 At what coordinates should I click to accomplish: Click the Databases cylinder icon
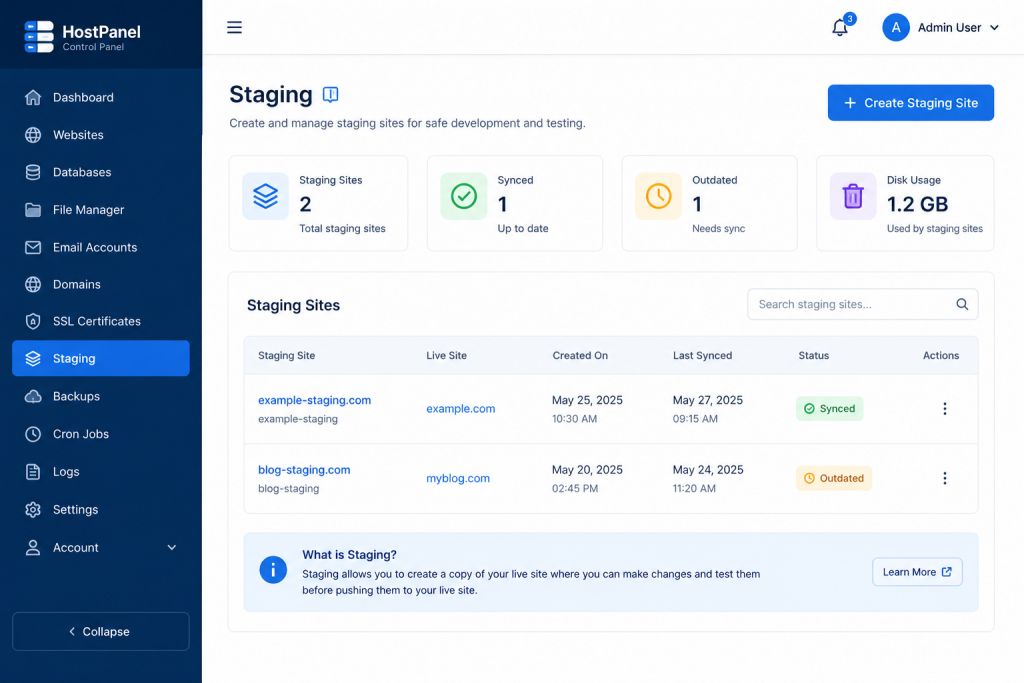pyautogui.click(x=33, y=172)
